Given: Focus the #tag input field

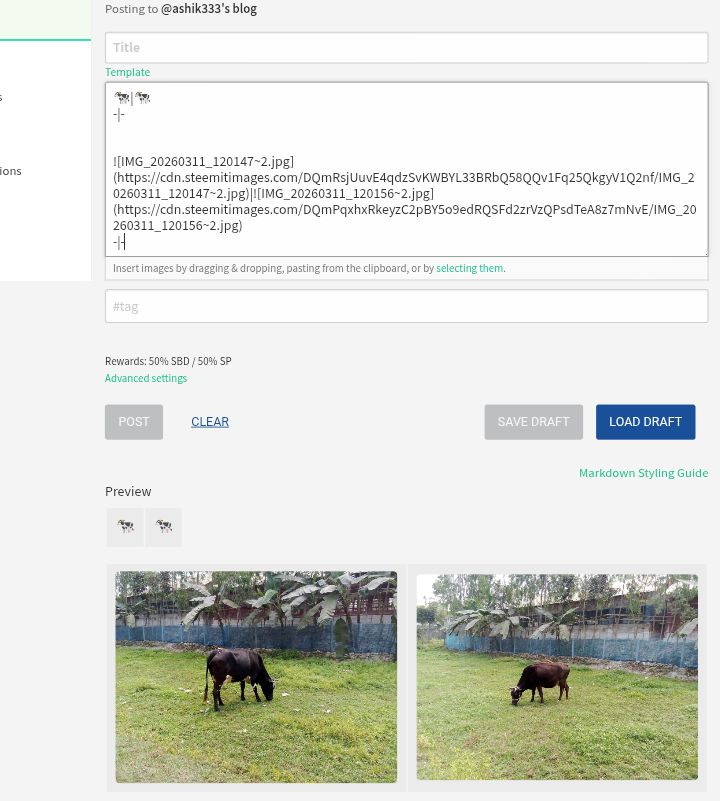Looking at the screenshot, I should pyautogui.click(x=406, y=306).
